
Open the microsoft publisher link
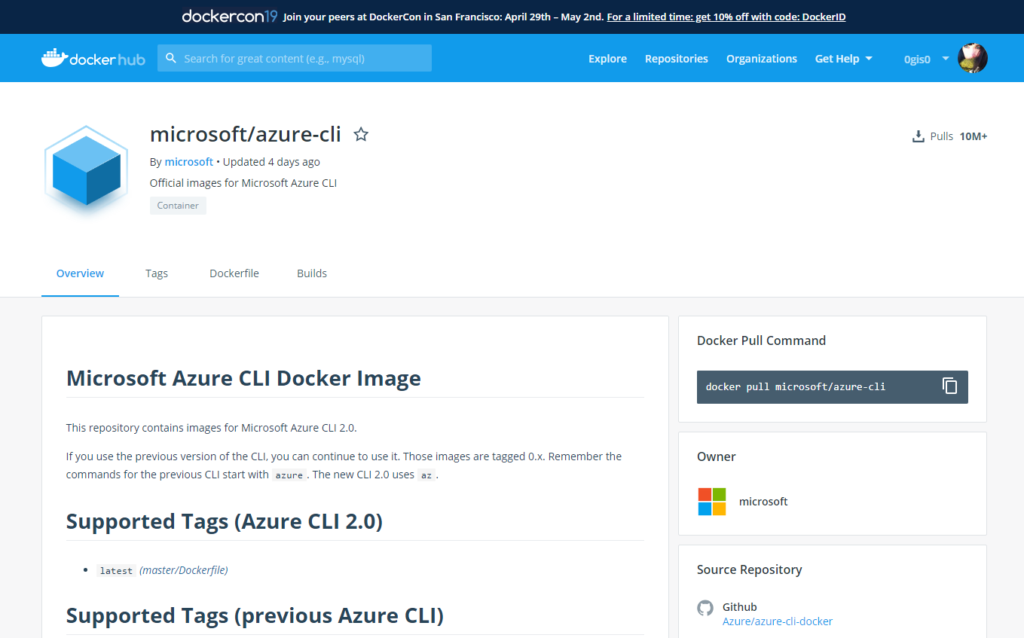point(188,162)
